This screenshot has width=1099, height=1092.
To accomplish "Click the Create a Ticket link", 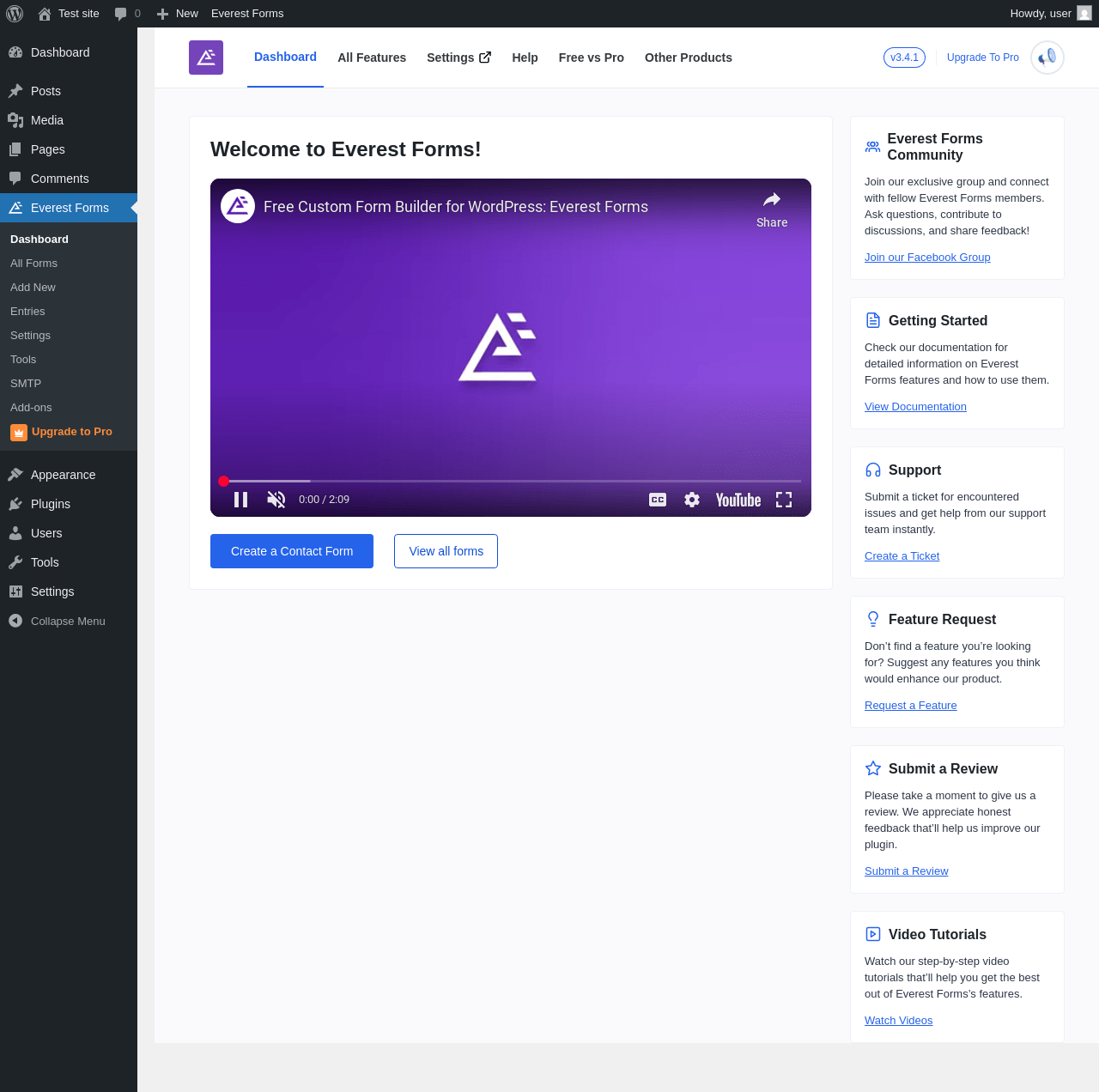I will tap(902, 556).
